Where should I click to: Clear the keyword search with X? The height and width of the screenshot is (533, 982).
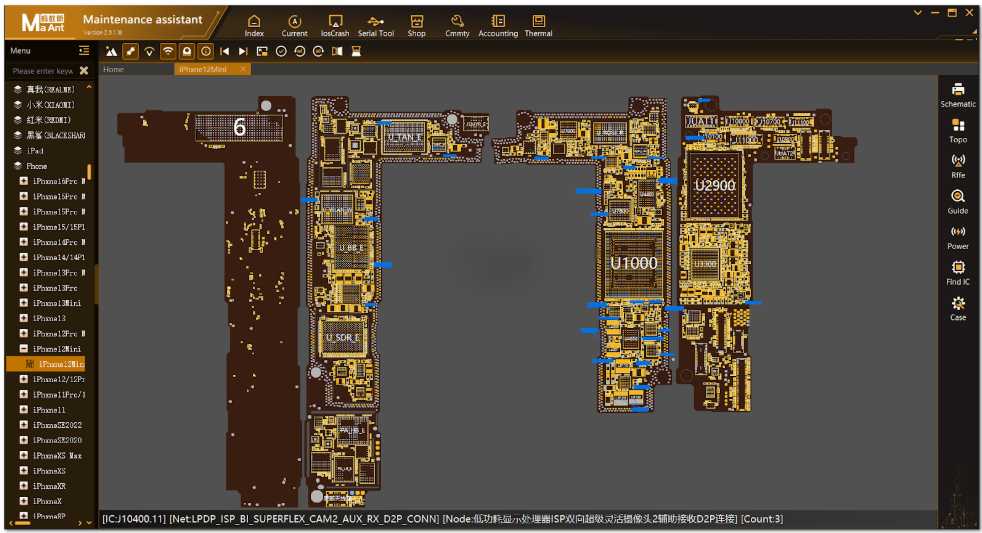point(84,71)
